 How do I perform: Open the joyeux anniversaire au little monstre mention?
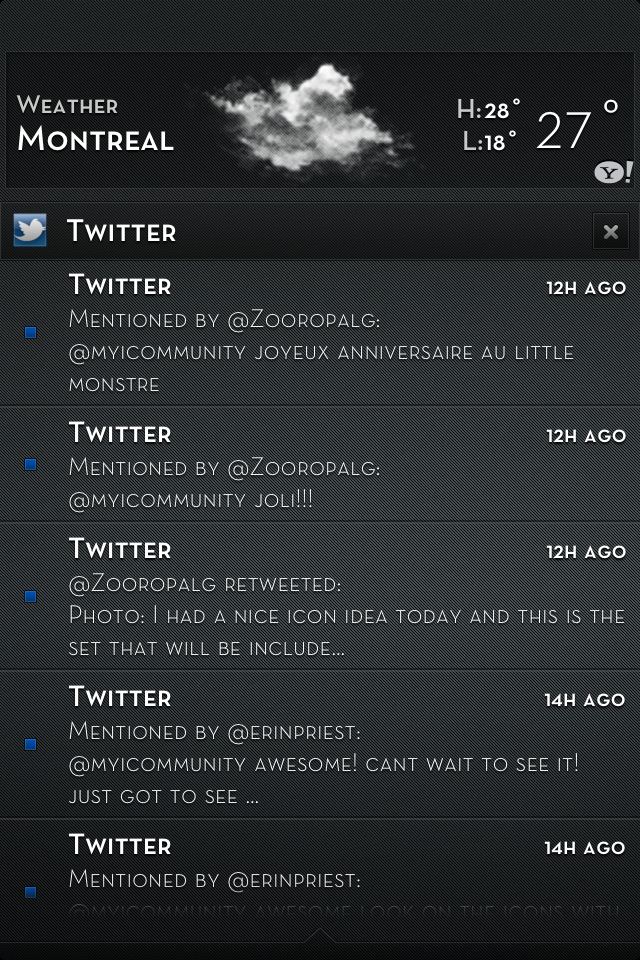(320, 333)
